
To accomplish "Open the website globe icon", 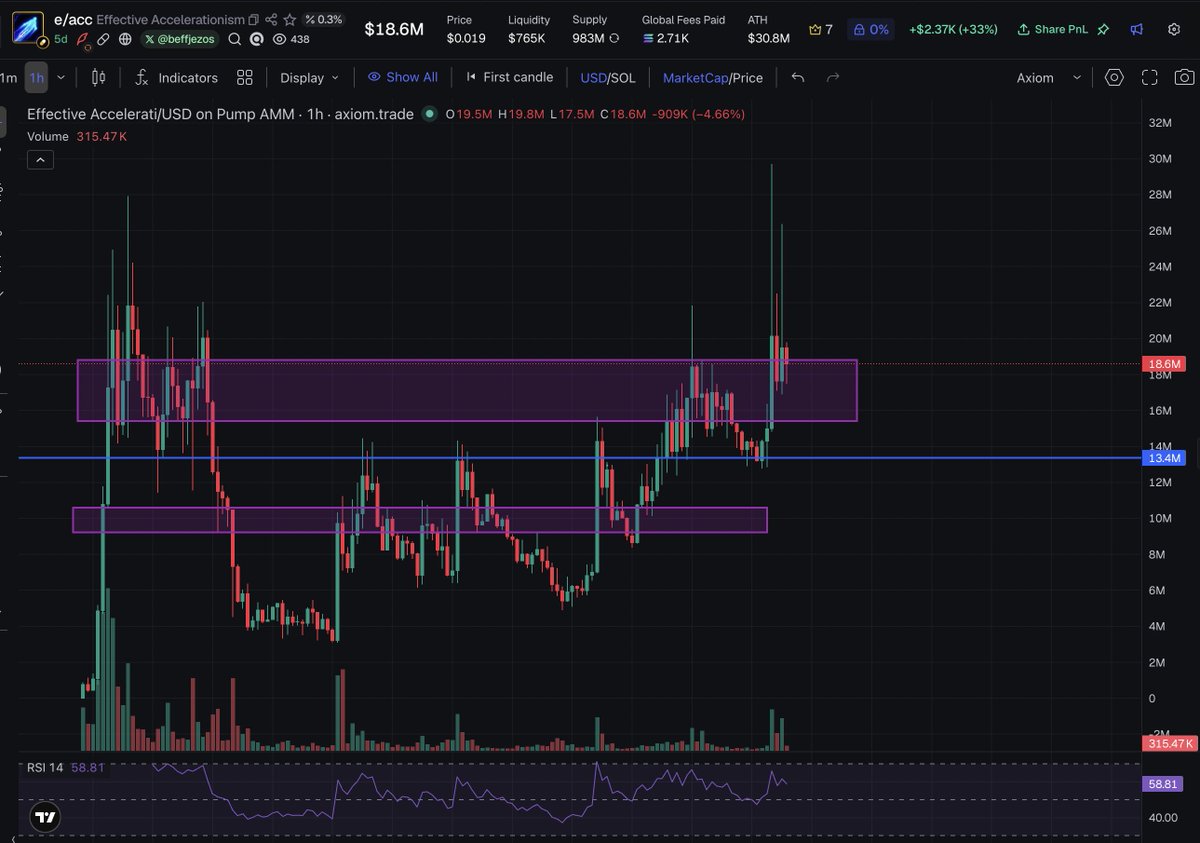I will pos(124,39).
